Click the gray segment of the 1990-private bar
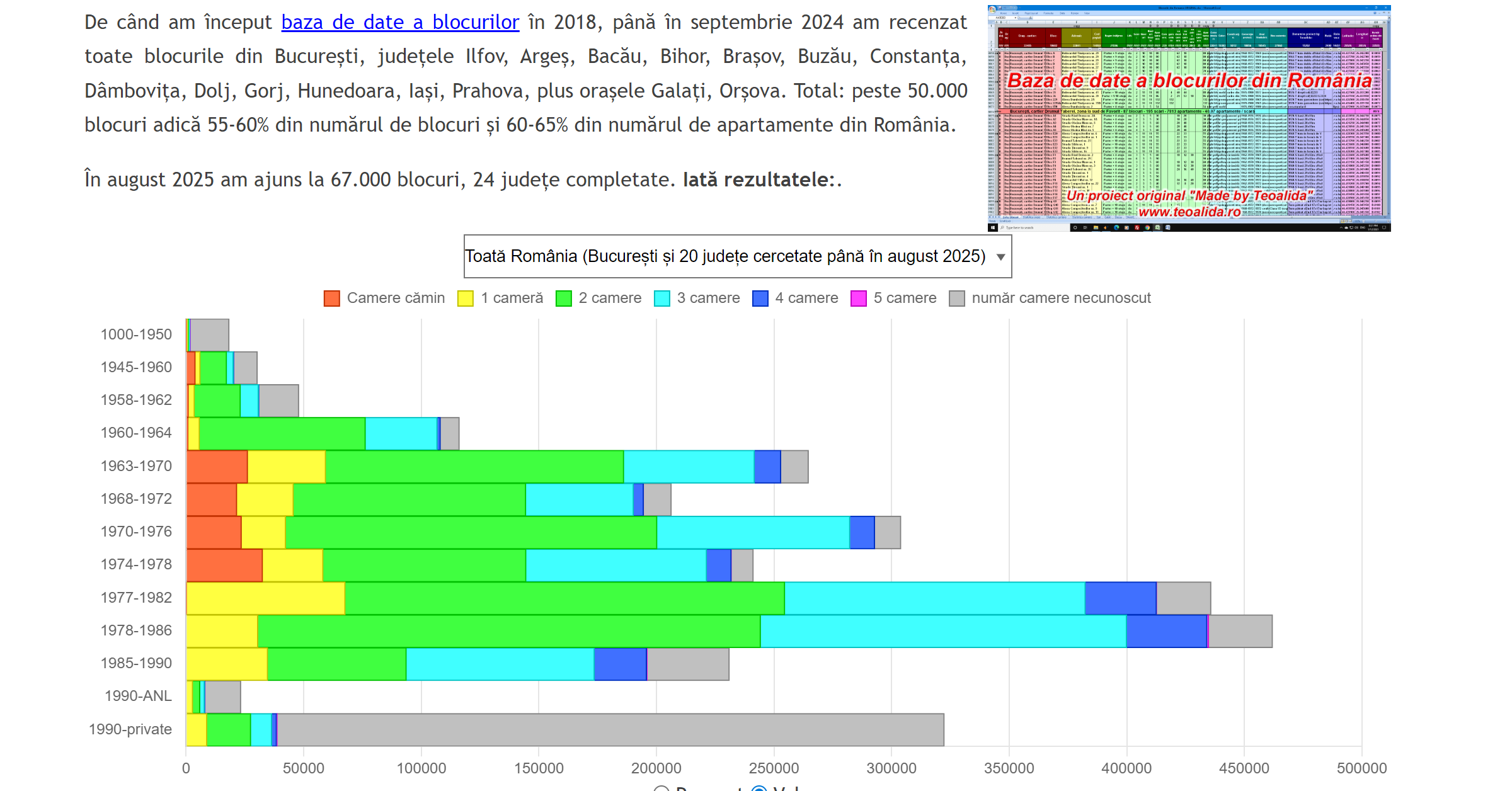 click(x=610, y=730)
